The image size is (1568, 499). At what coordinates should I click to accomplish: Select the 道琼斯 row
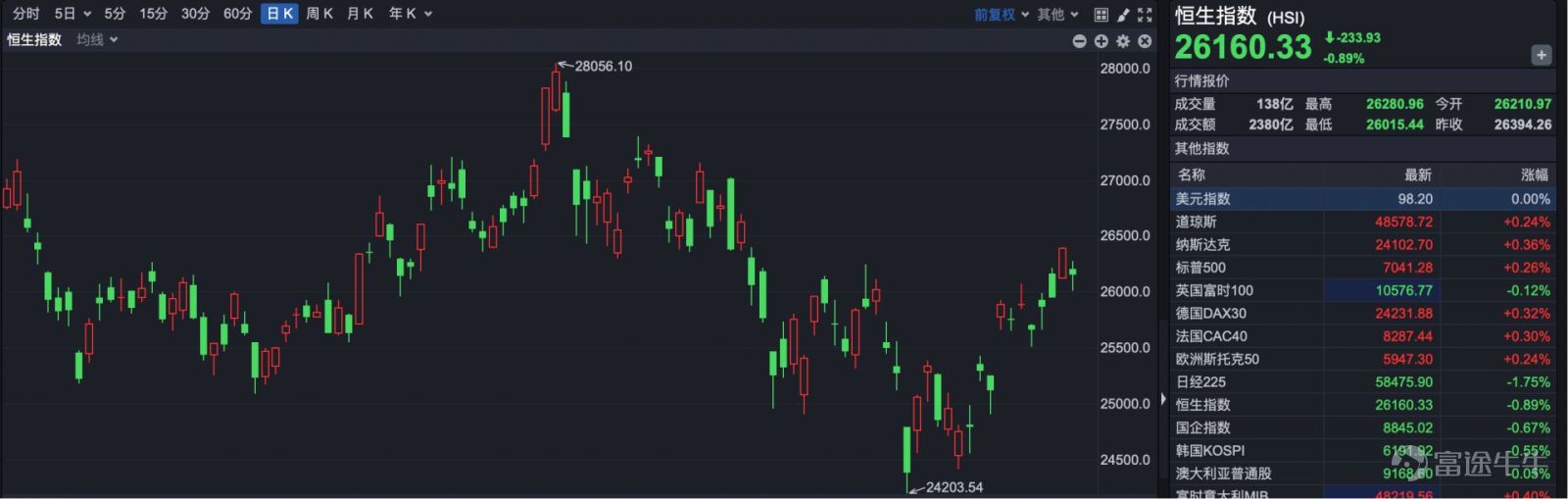click(1363, 222)
